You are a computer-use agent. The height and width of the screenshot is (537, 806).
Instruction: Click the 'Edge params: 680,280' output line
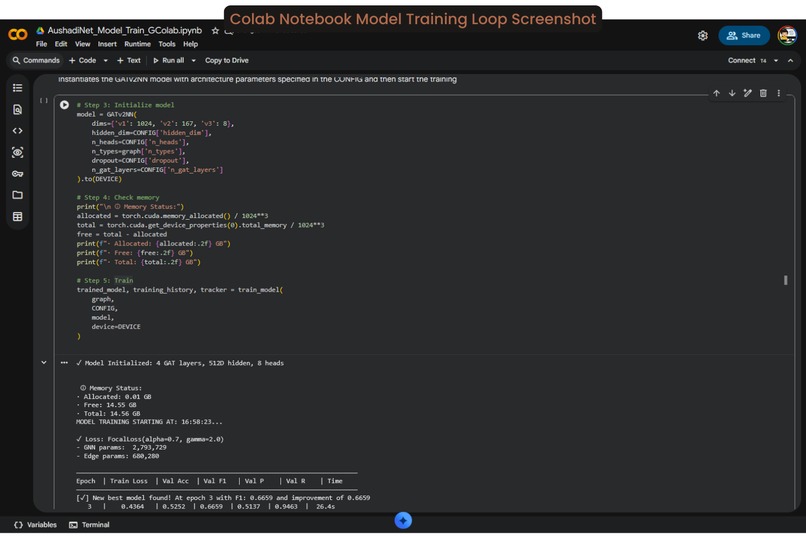point(118,456)
